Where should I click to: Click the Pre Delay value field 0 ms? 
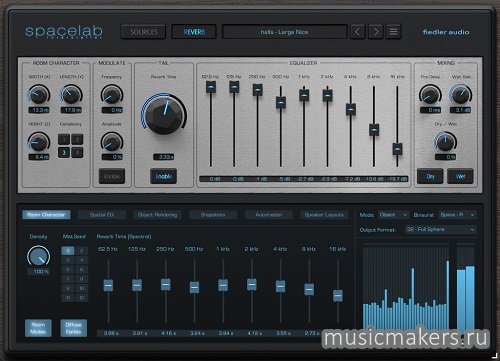[430, 110]
